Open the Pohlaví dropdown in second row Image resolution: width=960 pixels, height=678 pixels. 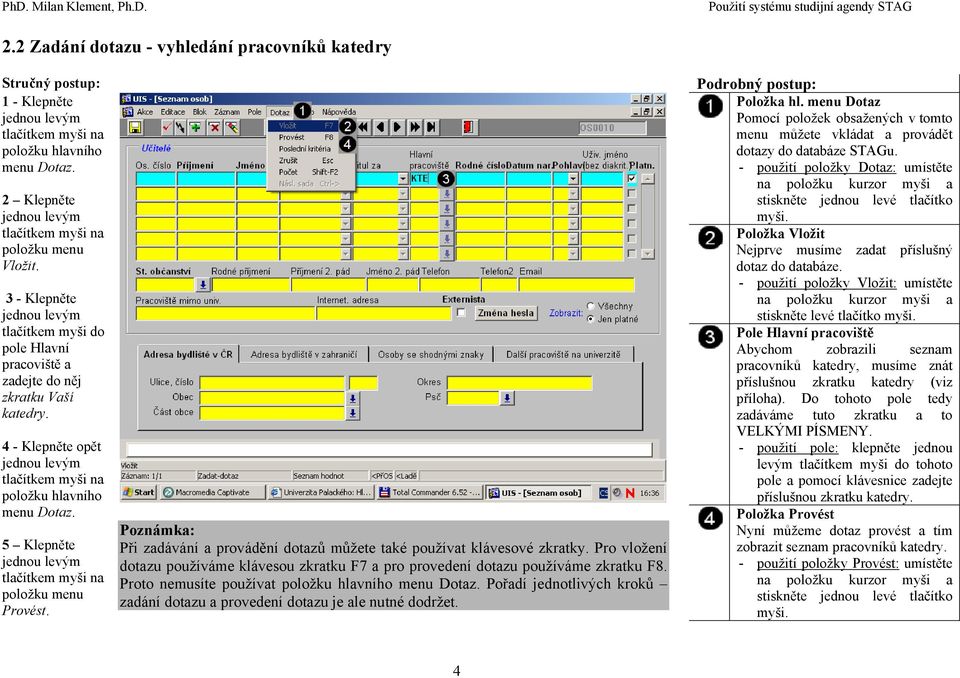click(573, 194)
